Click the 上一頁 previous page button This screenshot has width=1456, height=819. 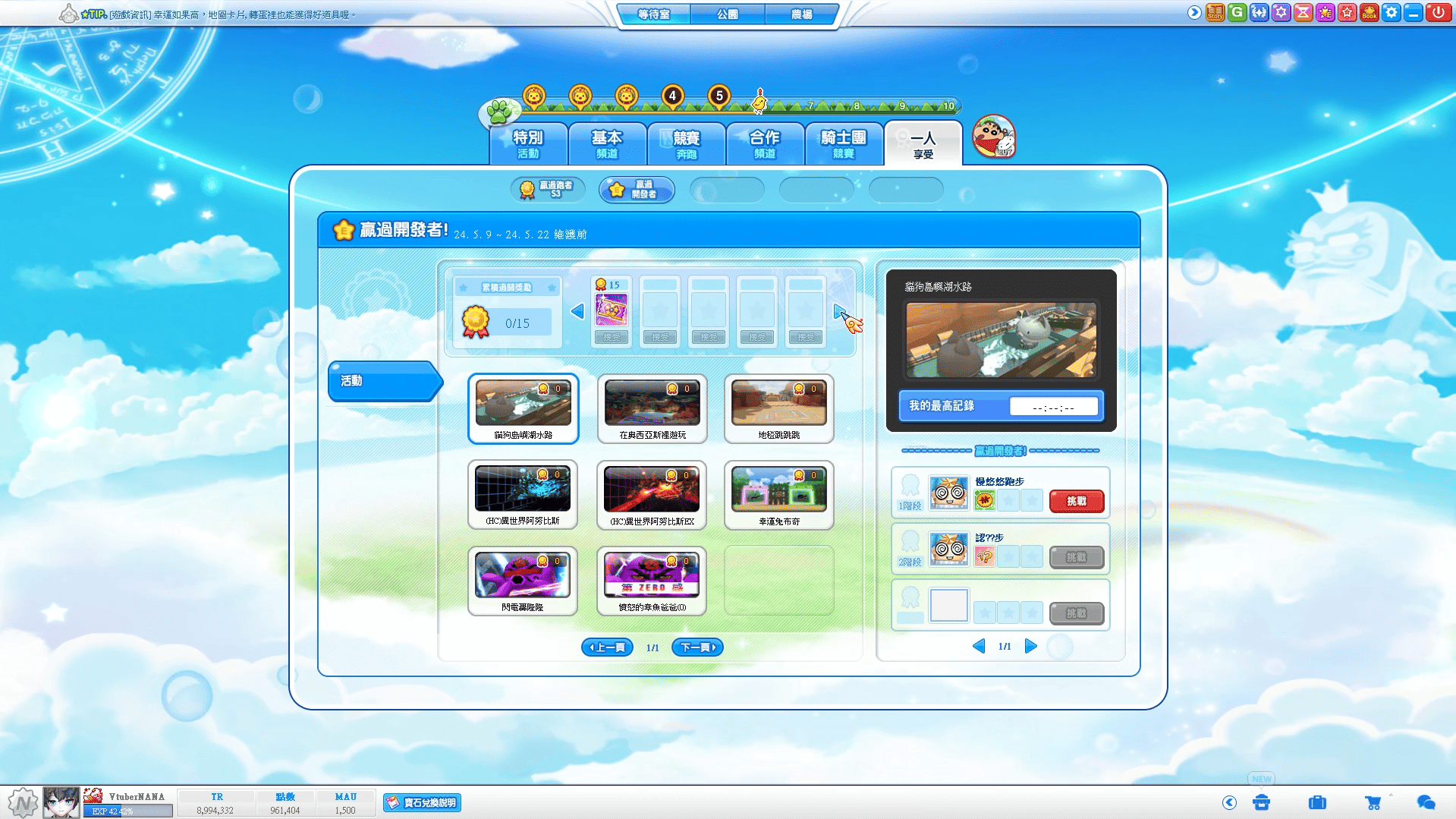pos(607,647)
